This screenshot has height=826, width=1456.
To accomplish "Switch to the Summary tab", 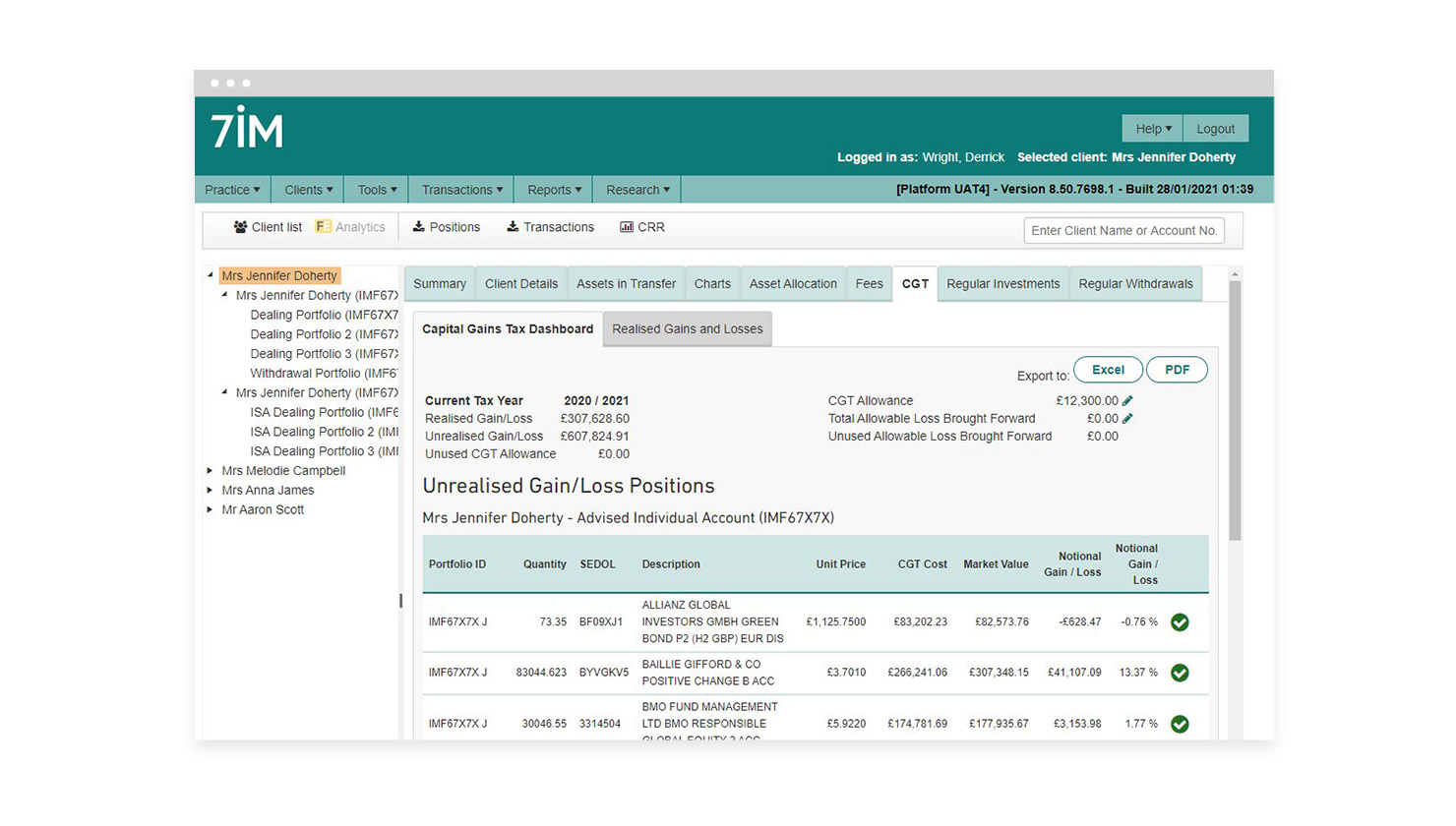I will coord(440,284).
